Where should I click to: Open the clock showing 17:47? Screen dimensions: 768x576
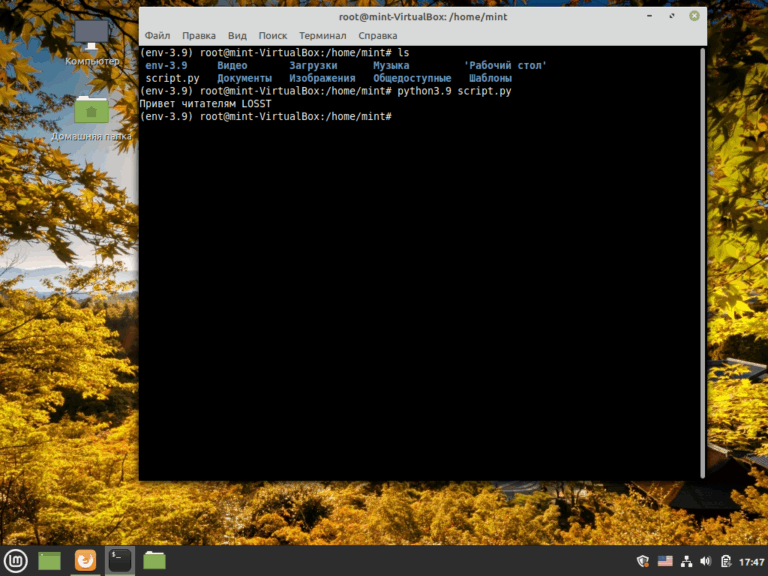(x=751, y=562)
